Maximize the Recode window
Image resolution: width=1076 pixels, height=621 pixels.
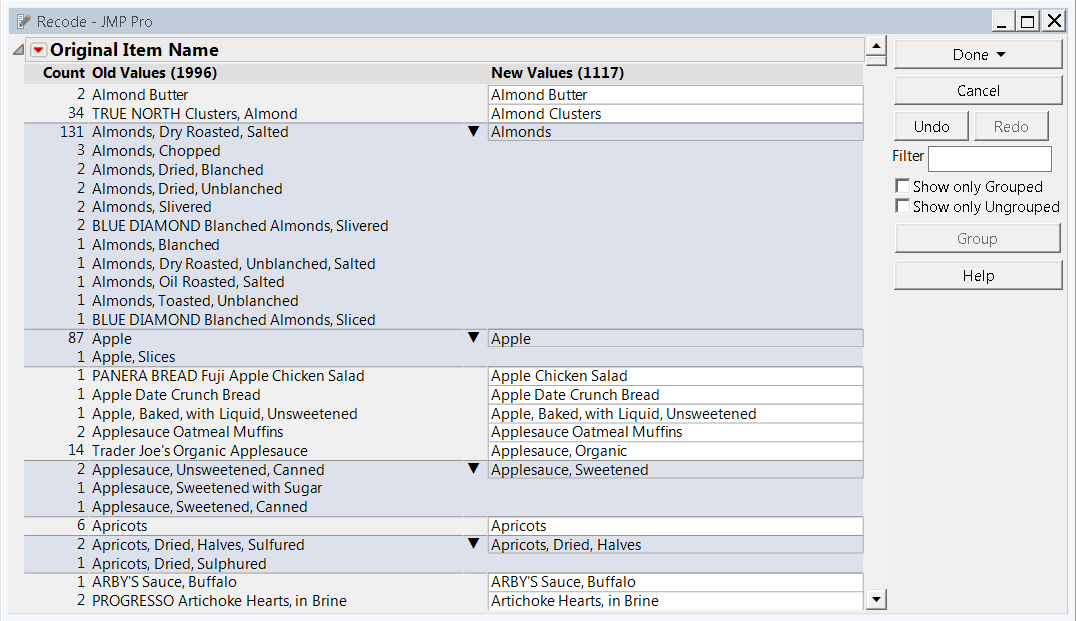click(x=1027, y=21)
